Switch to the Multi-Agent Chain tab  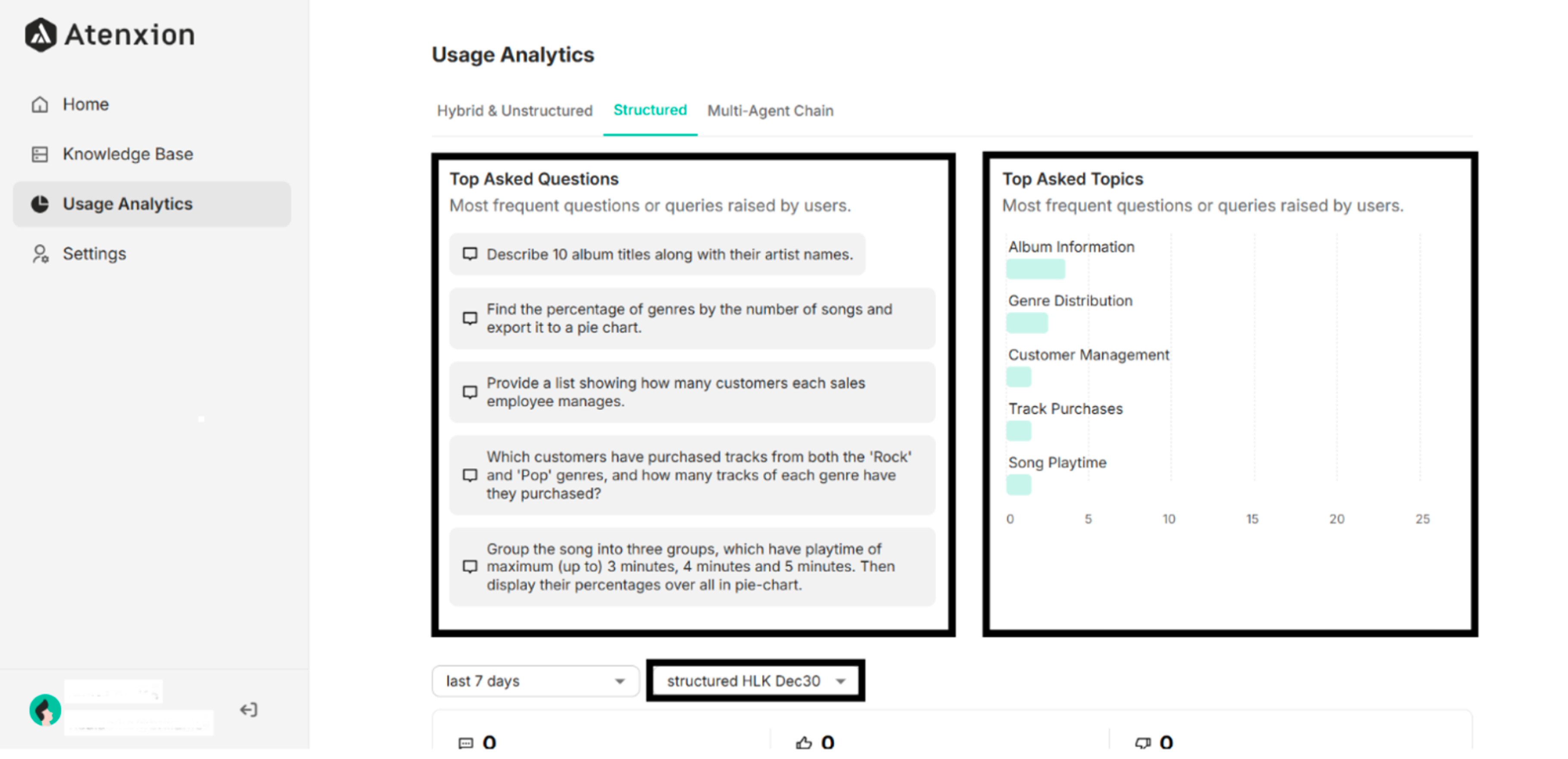tap(770, 110)
